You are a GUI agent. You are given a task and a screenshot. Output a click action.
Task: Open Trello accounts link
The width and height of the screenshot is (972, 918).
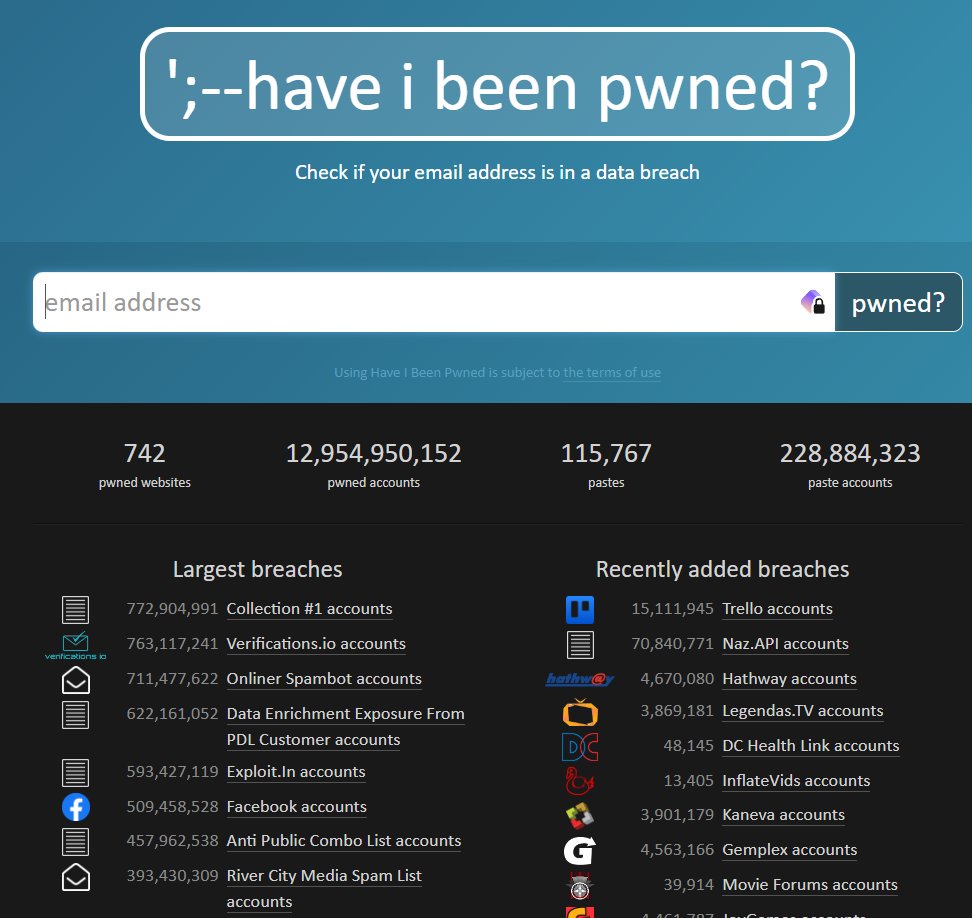pos(777,609)
